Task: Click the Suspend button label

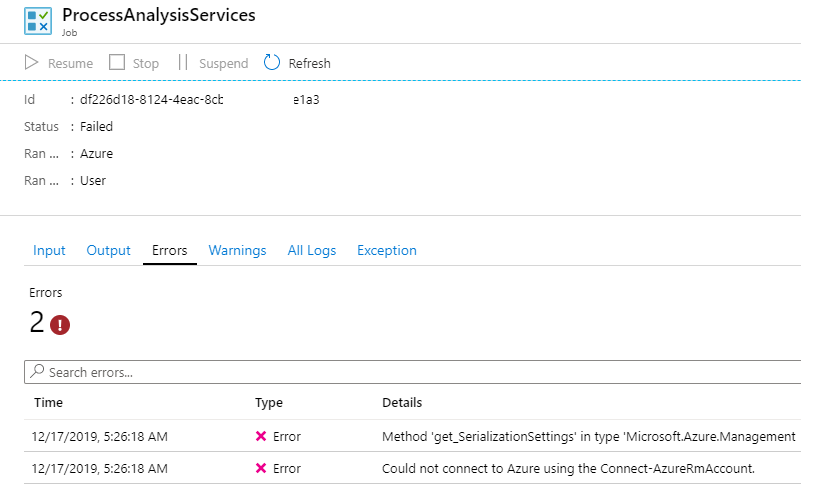Action: coord(224,63)
